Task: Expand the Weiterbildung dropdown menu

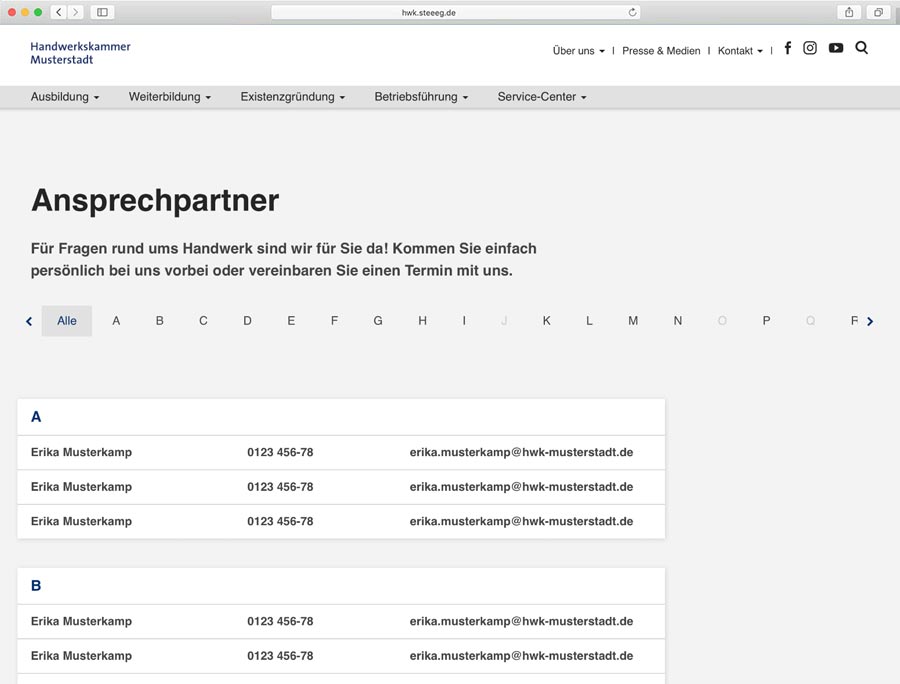Action: pos(170,97)
